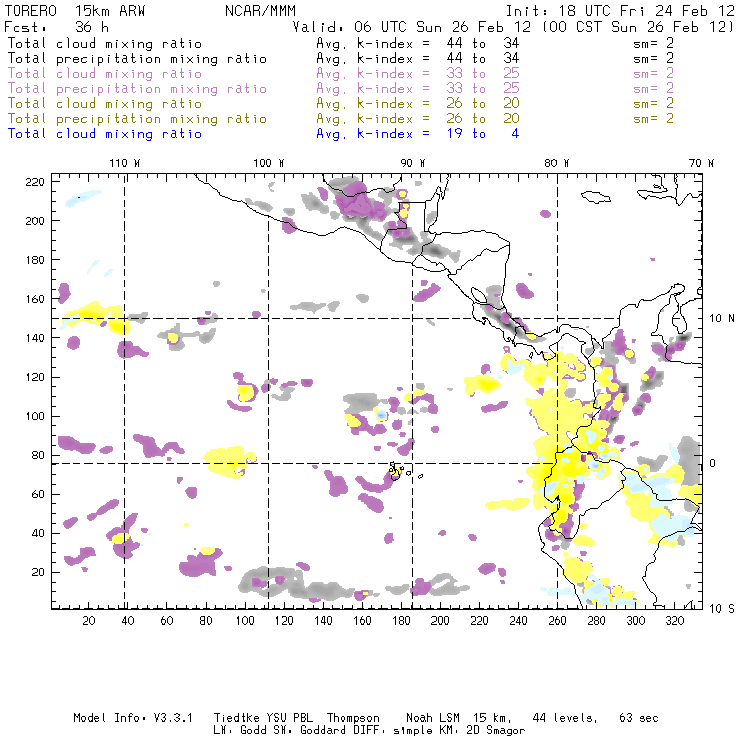
Task: Click the "TORERO 15km ARW" title text
Action: click(x=75, y=11)
